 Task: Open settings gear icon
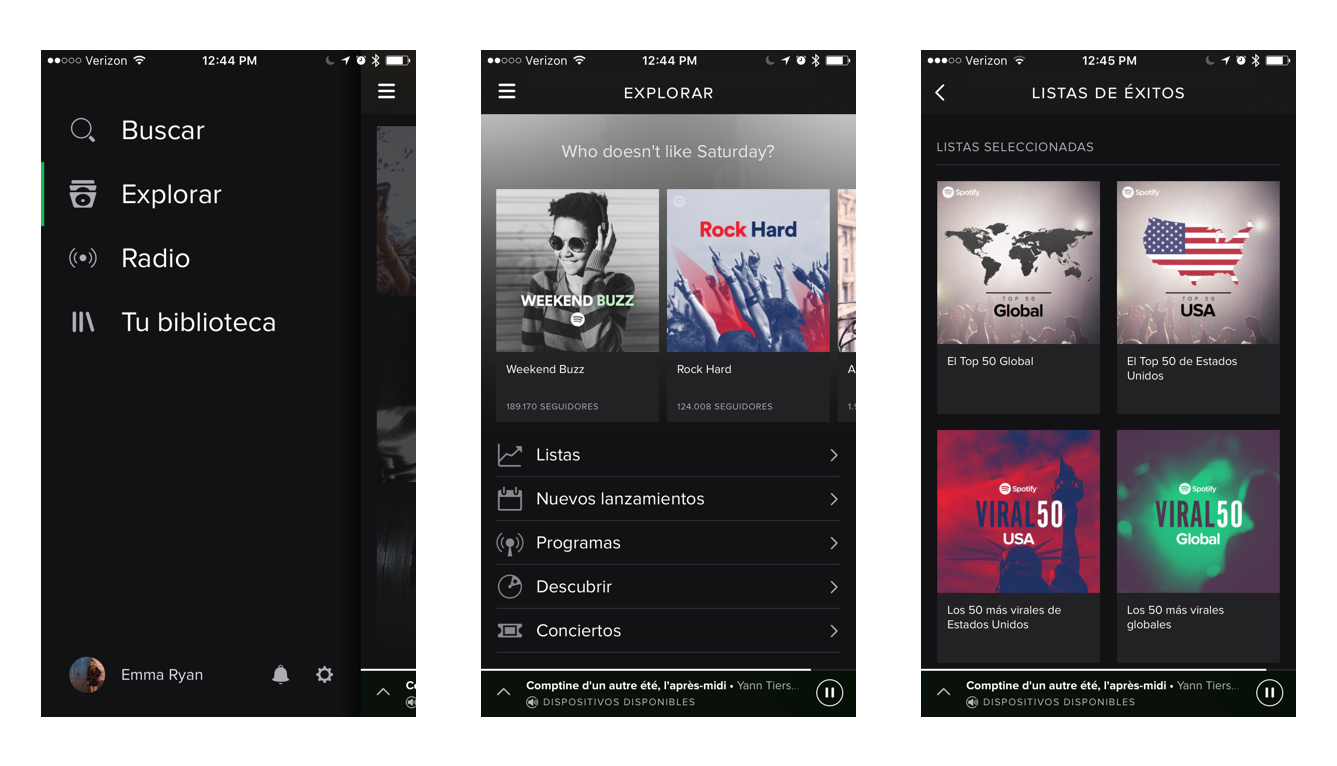click(324, 675)
